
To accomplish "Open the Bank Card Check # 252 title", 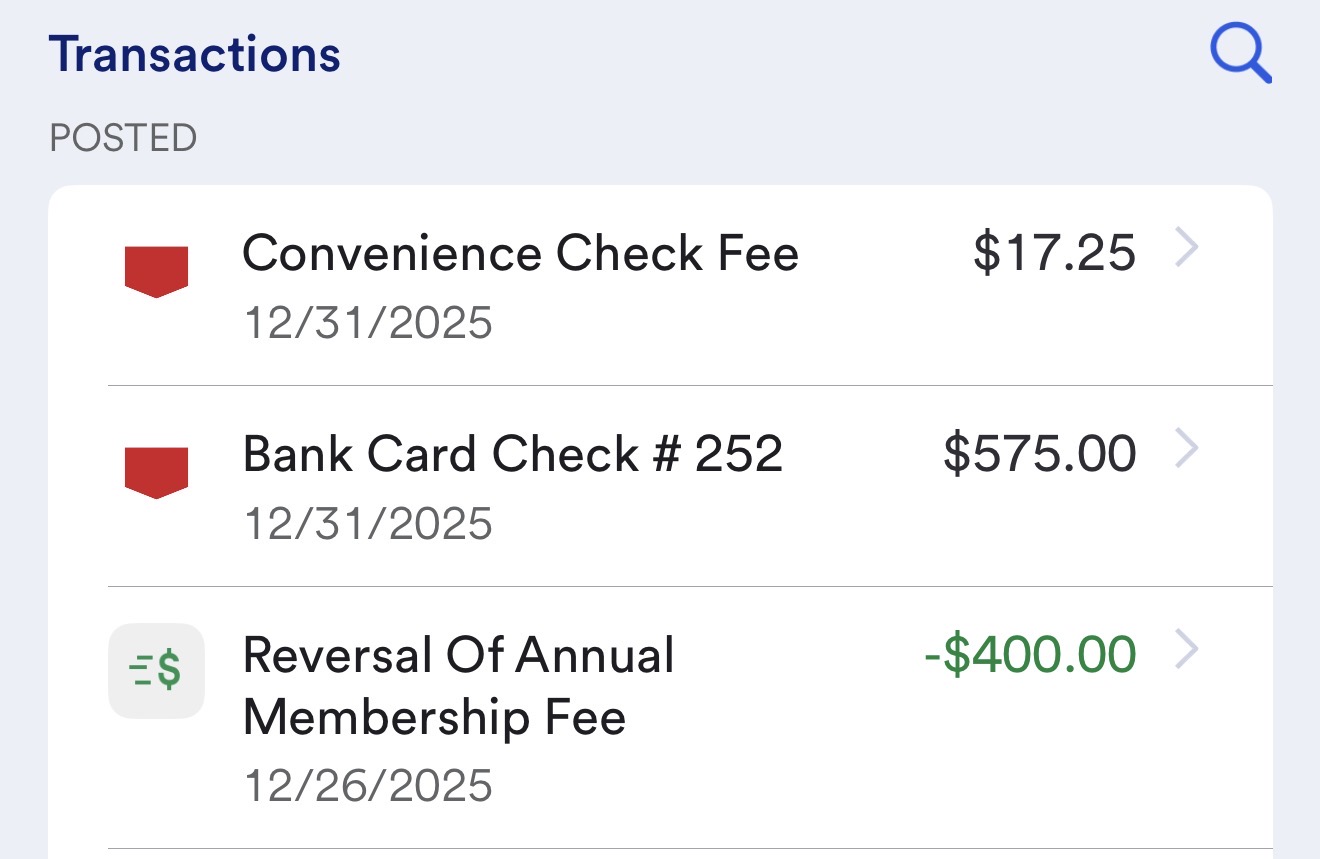I will pos(512,454).
